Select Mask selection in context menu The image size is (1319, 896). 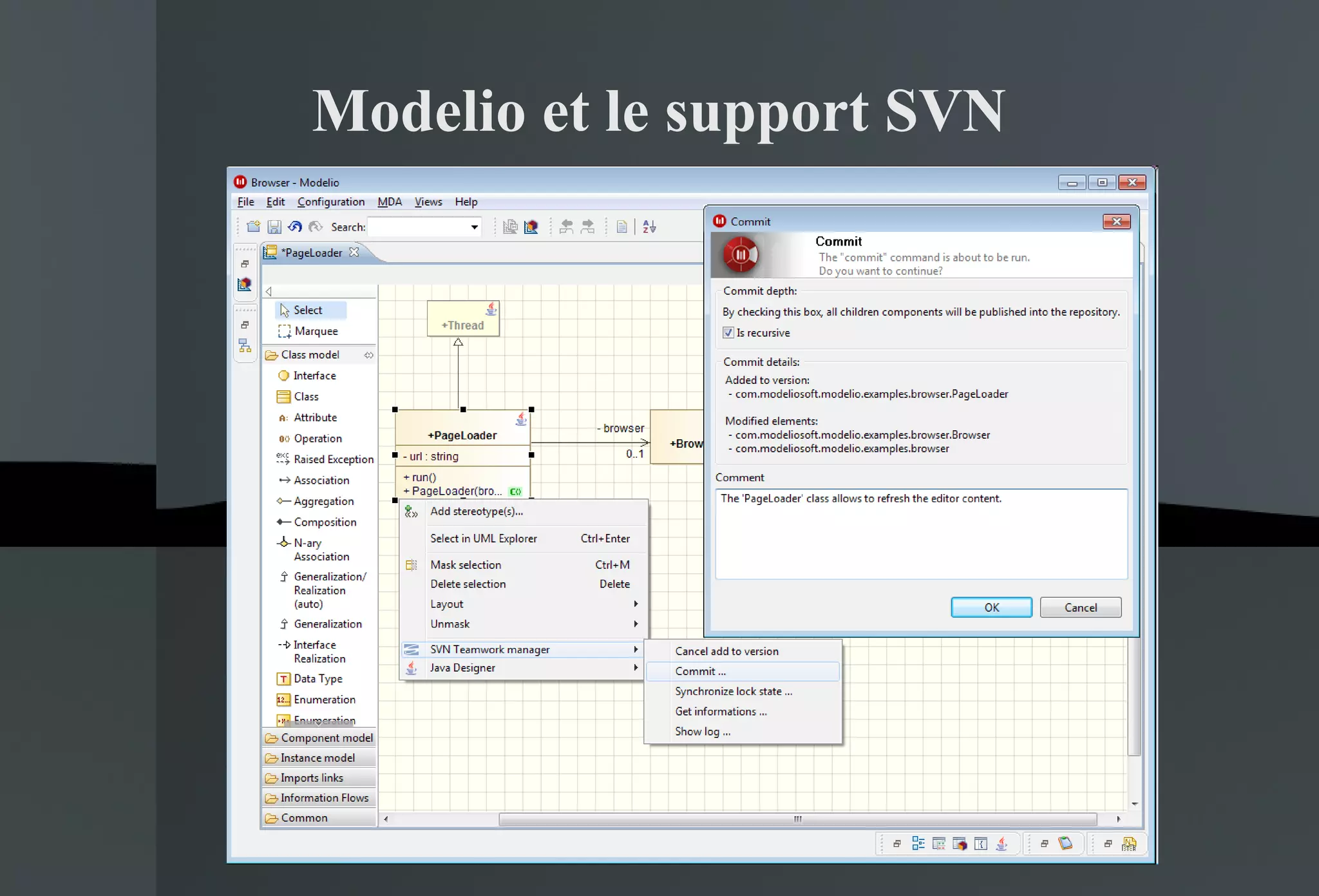click(x=523, y=565)
